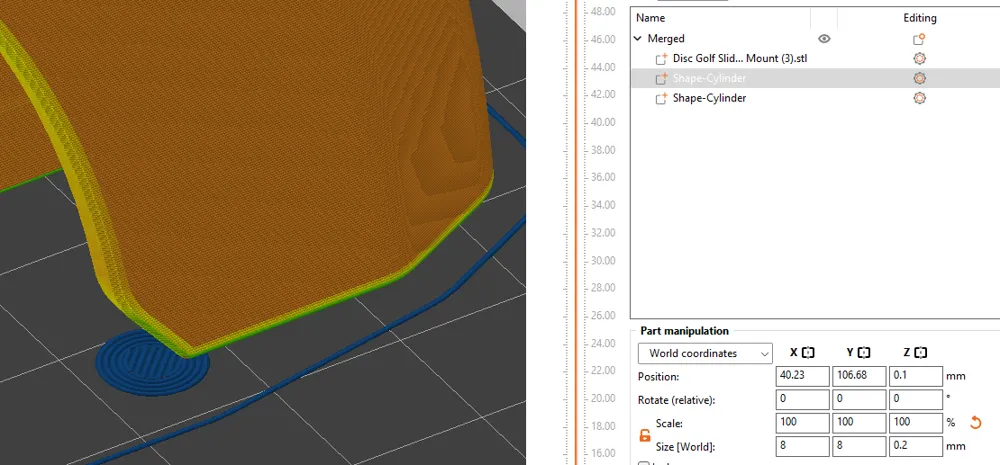Click the orange vertical layer slider bar

(577, 232)
